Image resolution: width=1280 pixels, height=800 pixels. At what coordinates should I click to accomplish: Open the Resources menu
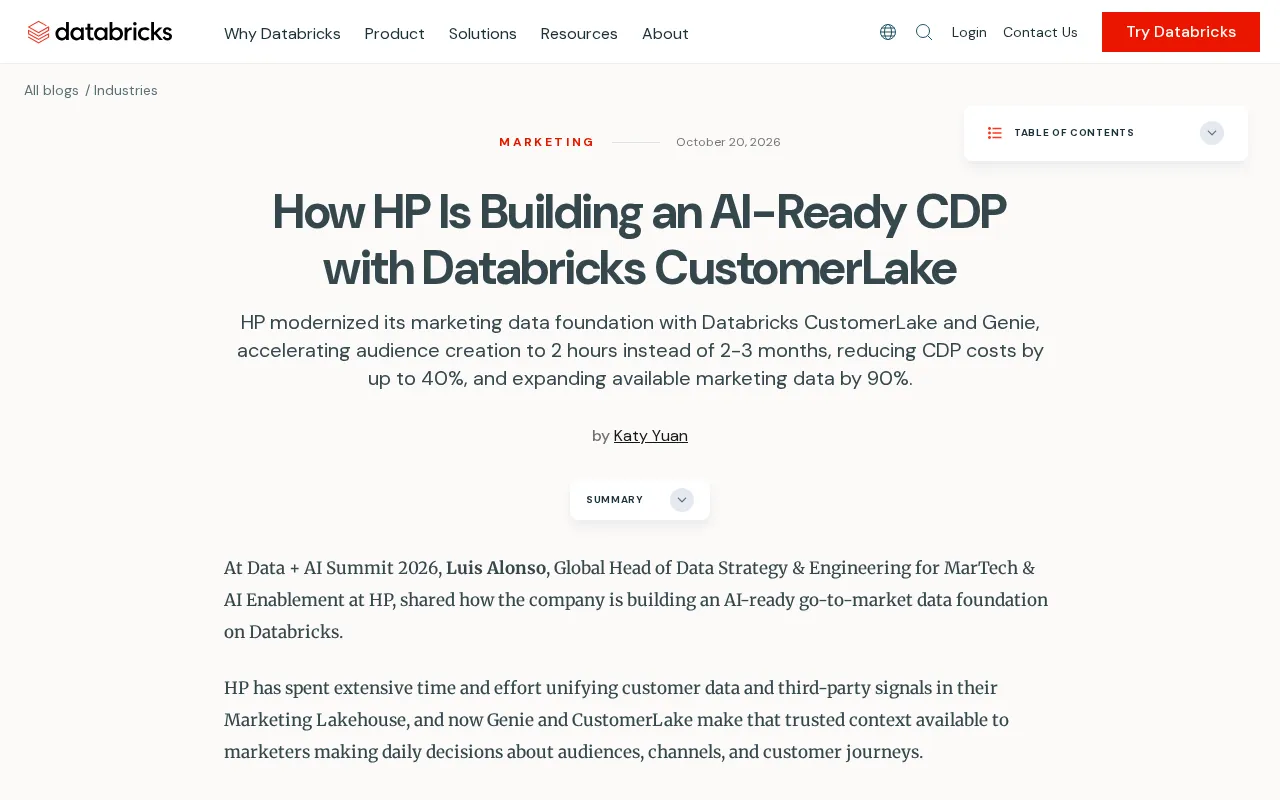click(579, 34)
